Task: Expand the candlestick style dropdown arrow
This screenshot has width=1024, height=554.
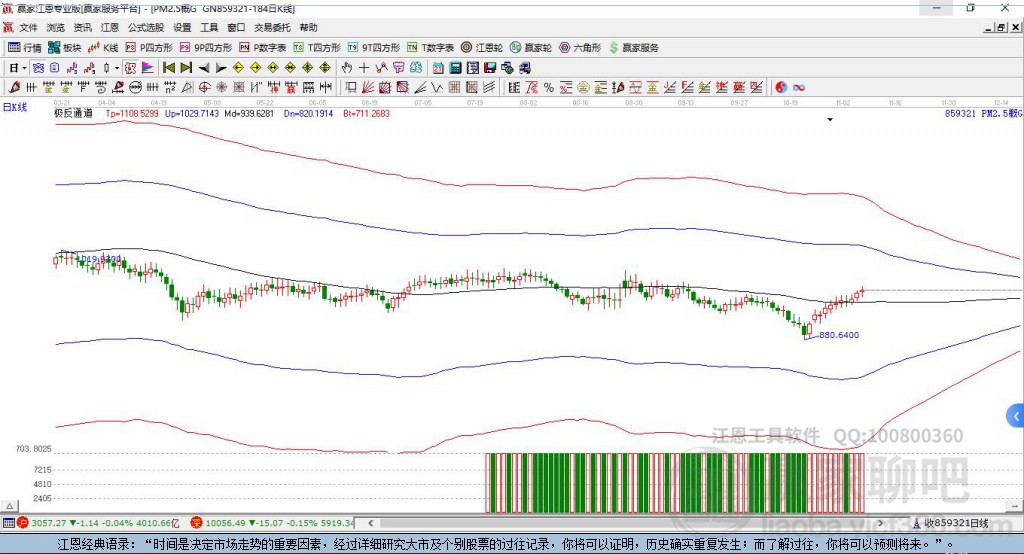Action: [117, 68]
